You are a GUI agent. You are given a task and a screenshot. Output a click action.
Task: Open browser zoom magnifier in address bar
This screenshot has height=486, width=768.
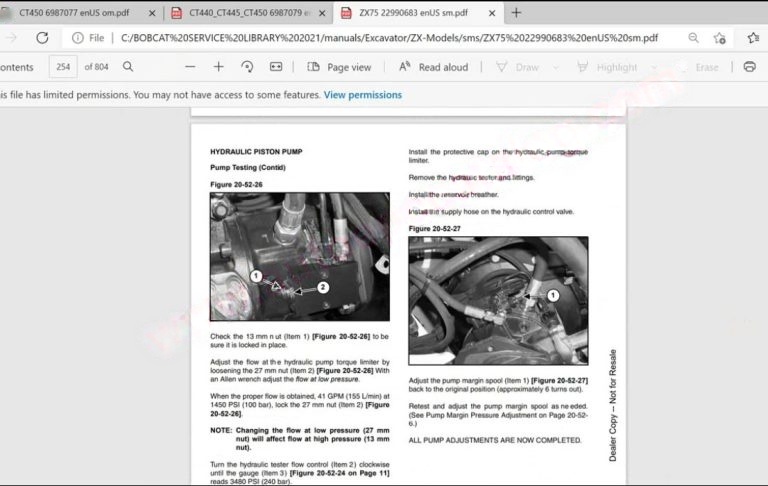tap(693, 38)
